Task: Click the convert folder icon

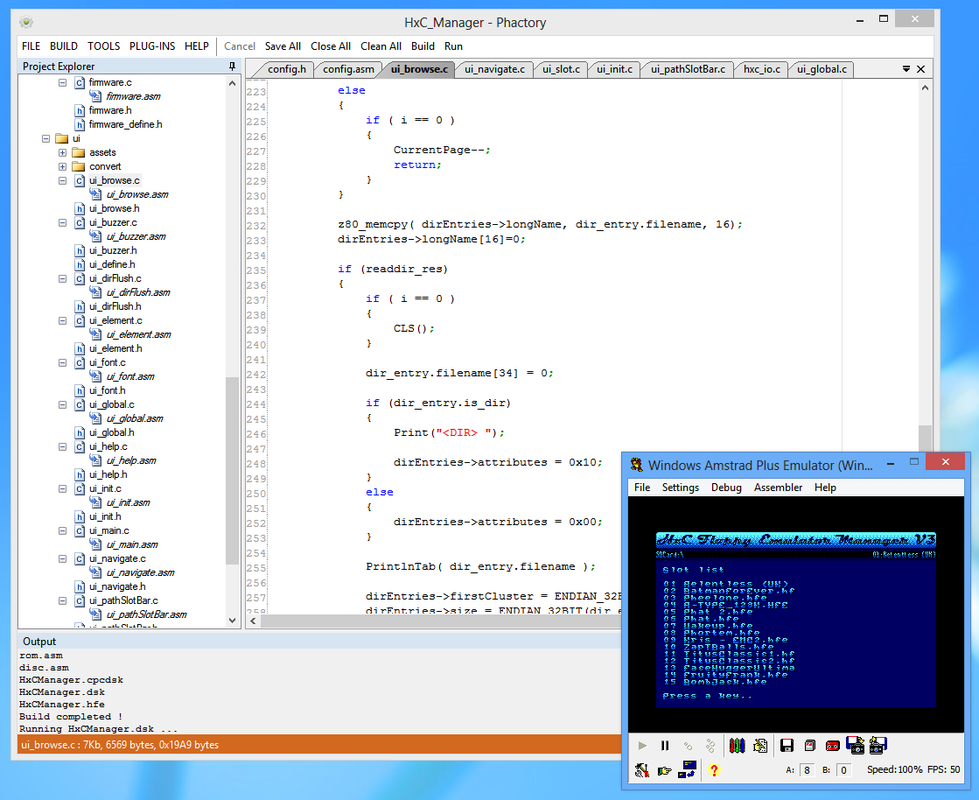Action: [x=78, y=167]
